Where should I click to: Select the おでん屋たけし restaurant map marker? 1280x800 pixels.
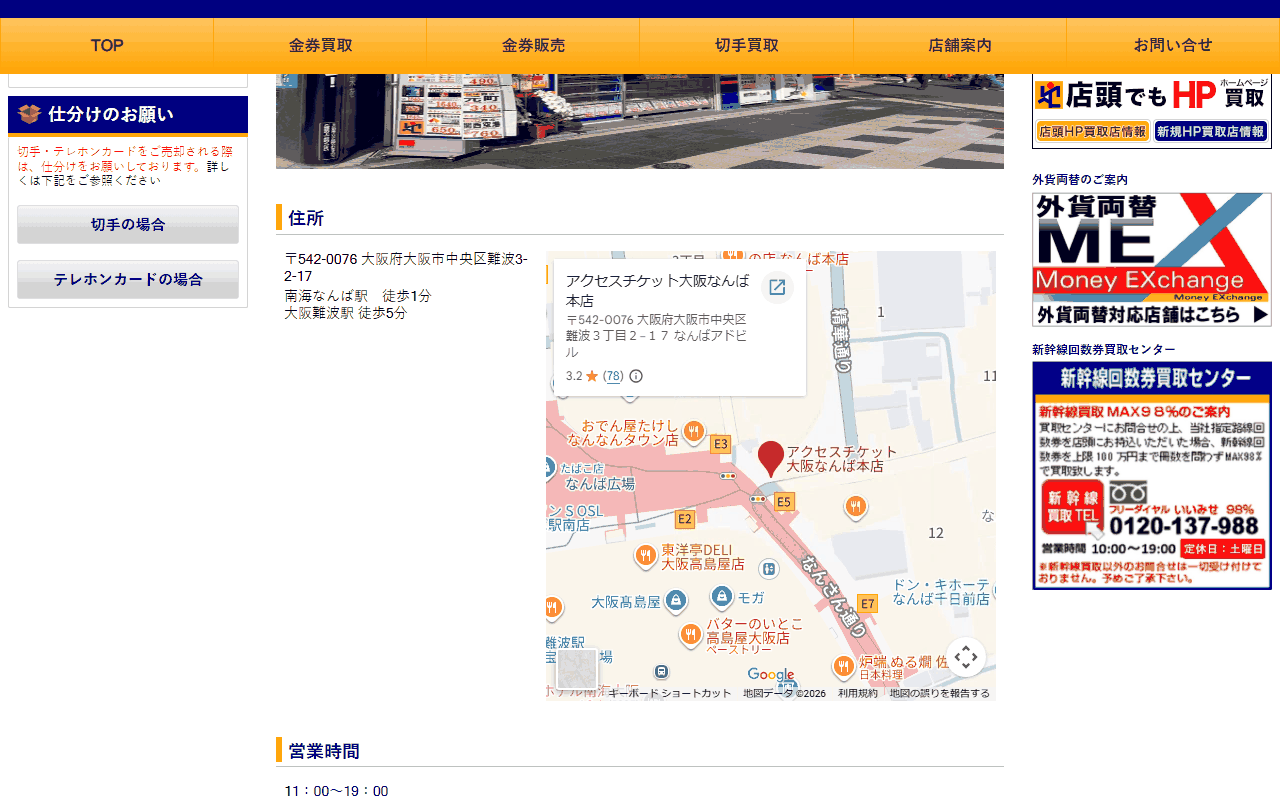point(694,431)
